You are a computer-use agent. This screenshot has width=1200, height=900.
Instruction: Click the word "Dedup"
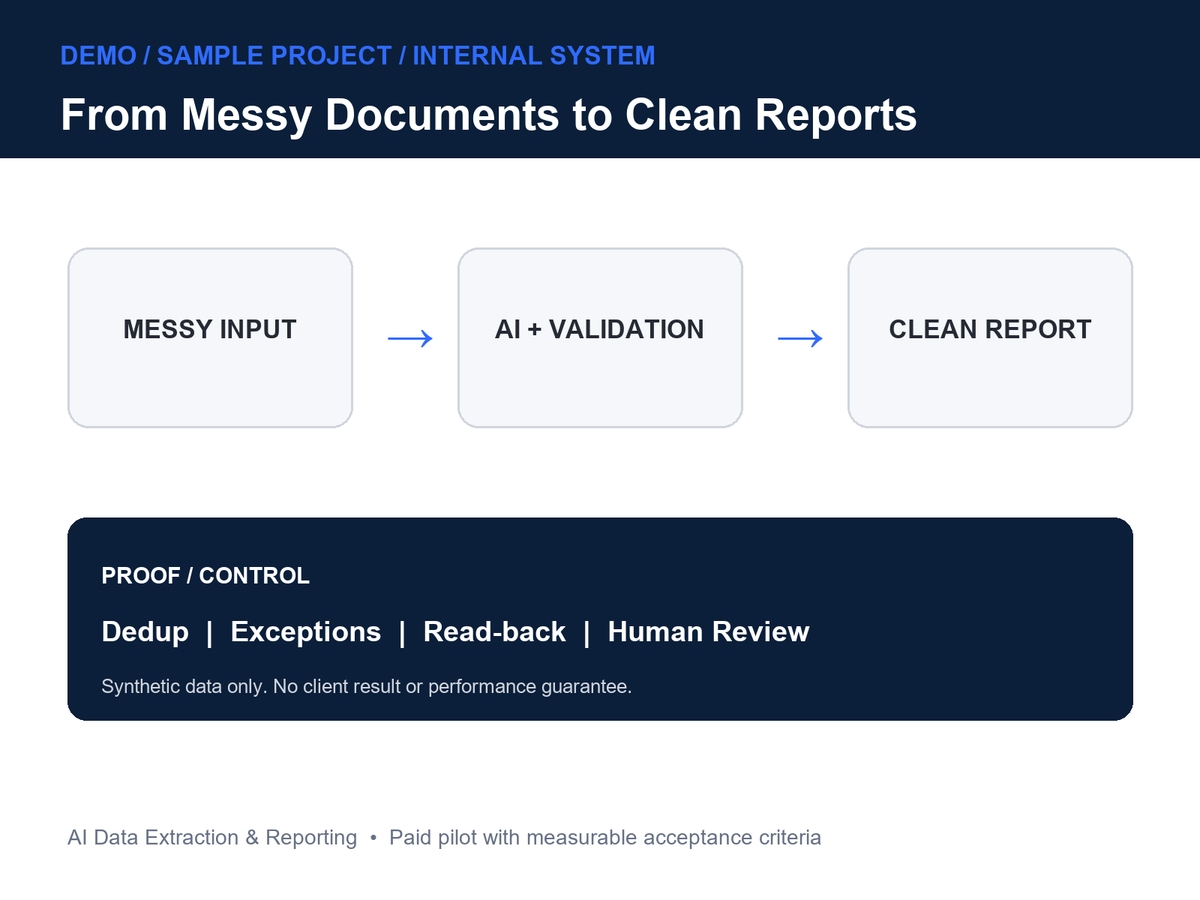(145, 632)
